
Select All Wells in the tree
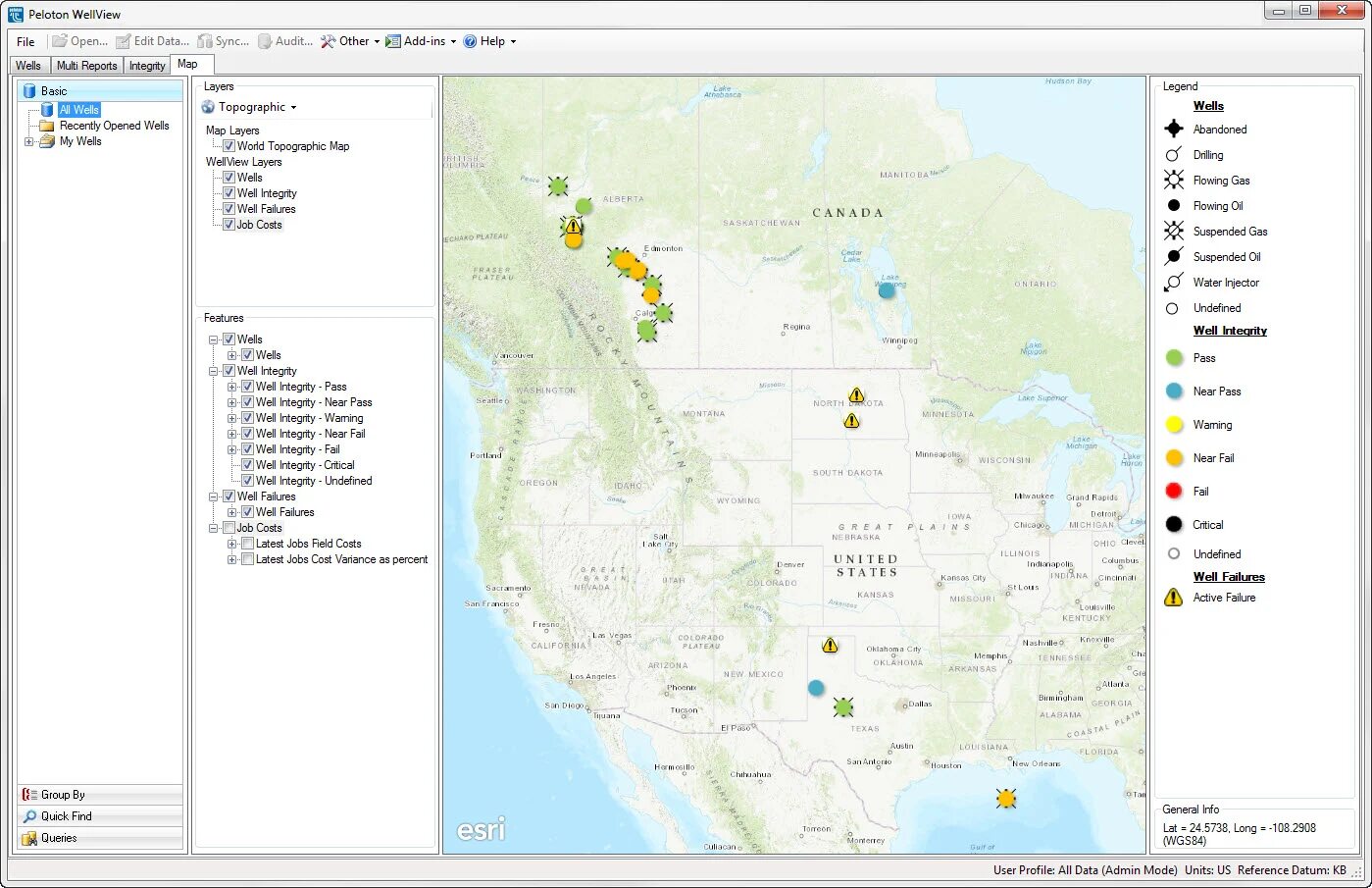click(78, 110)
